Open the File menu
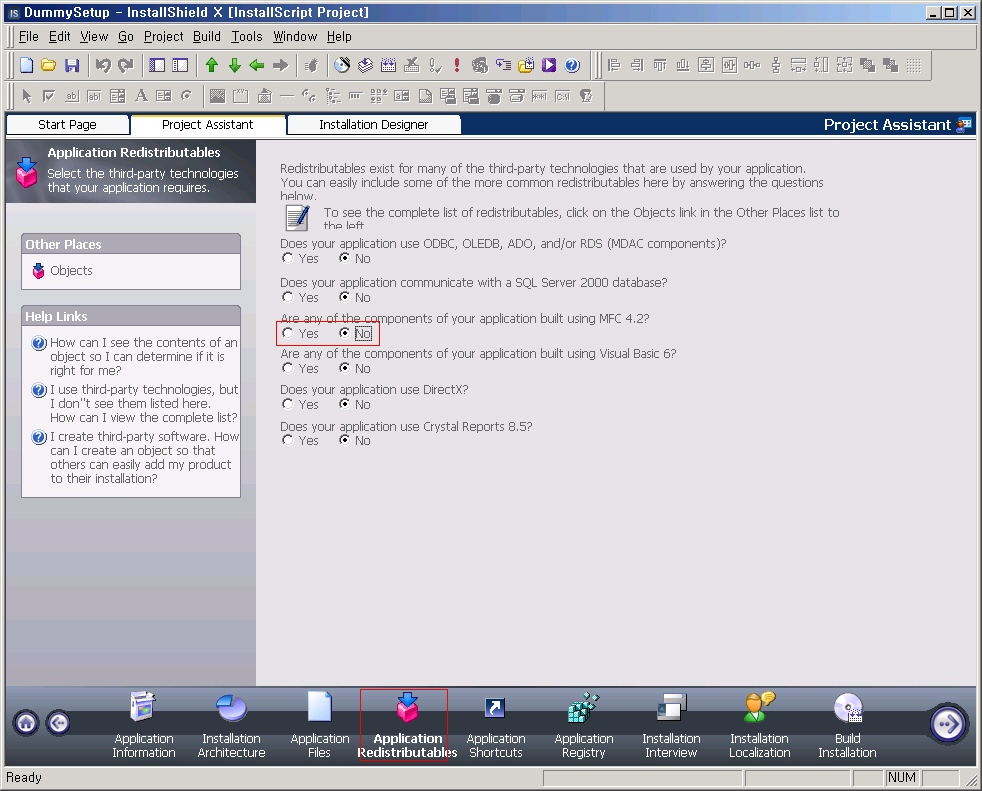This screenshot has height=791, width=982. (x=29, y=36)
